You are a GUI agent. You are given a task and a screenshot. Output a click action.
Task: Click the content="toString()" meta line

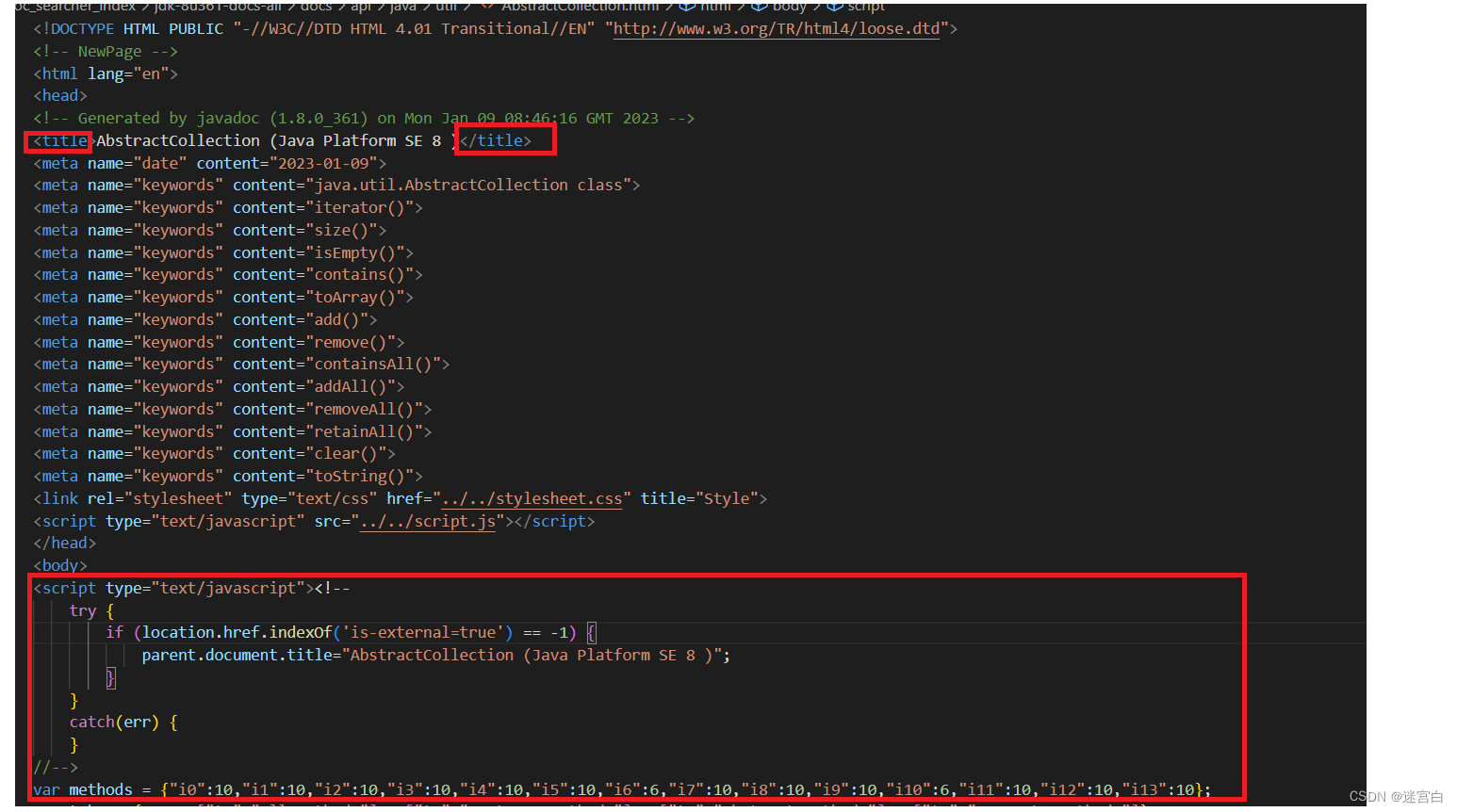pyautogui.click(x=228, y=476)
